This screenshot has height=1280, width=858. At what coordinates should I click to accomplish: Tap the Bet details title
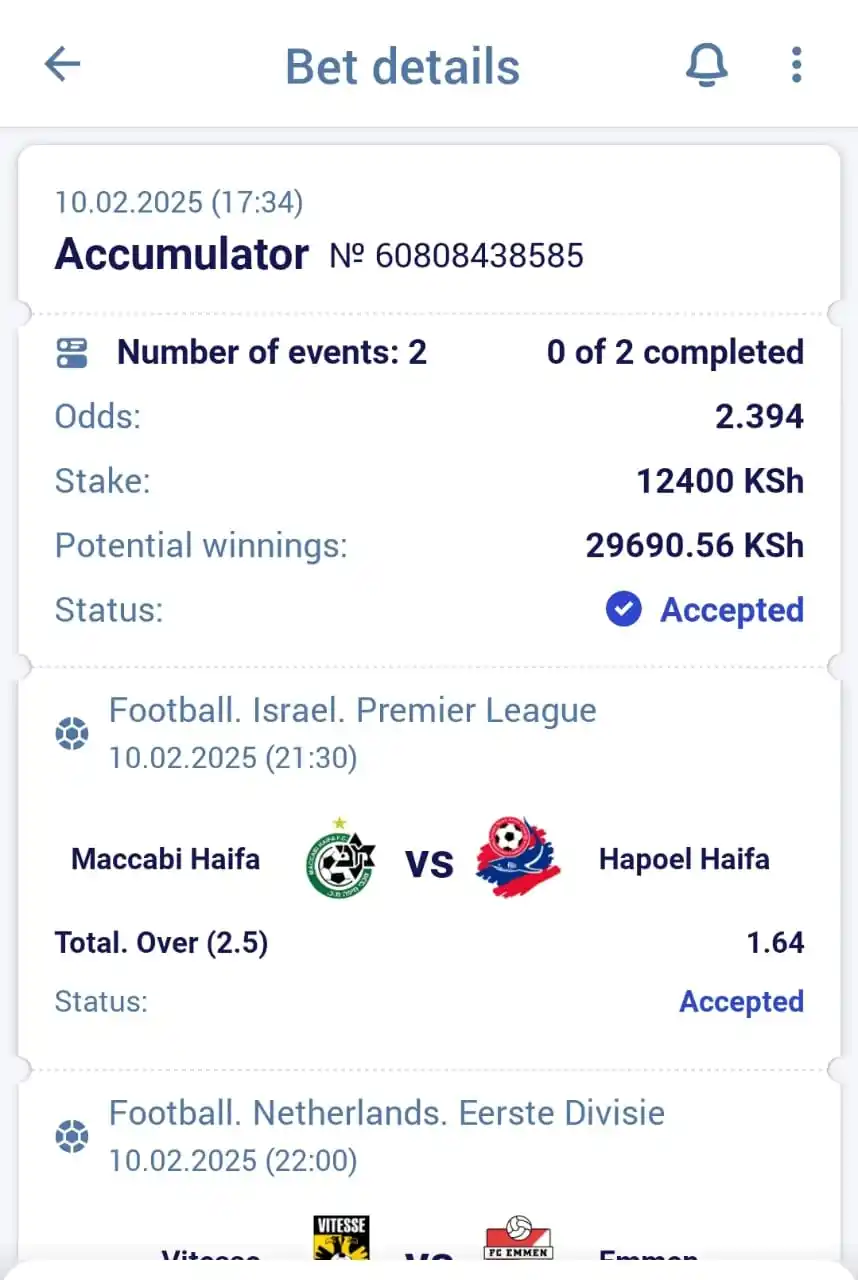coord(403,66)
